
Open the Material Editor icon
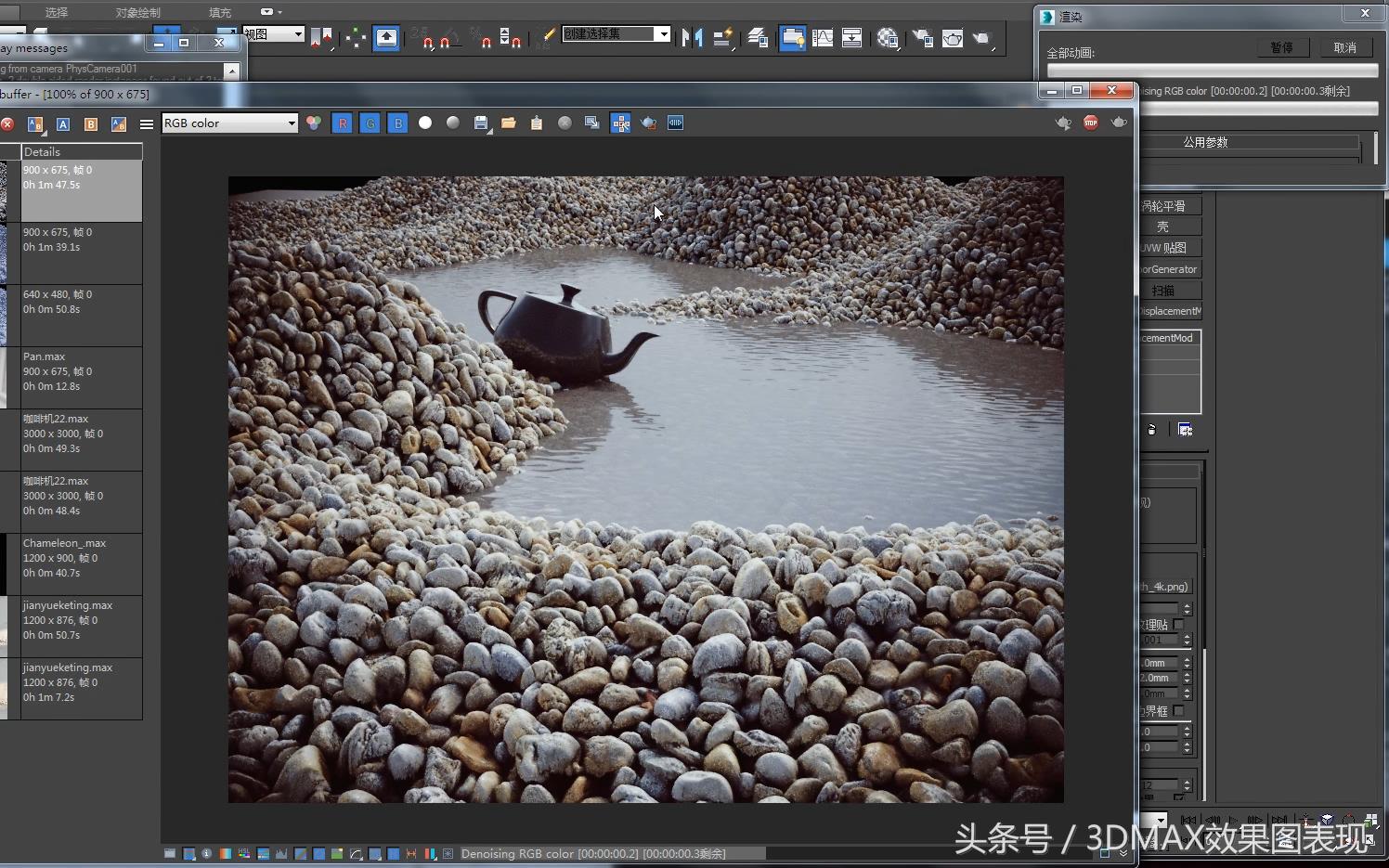point(888,38)
